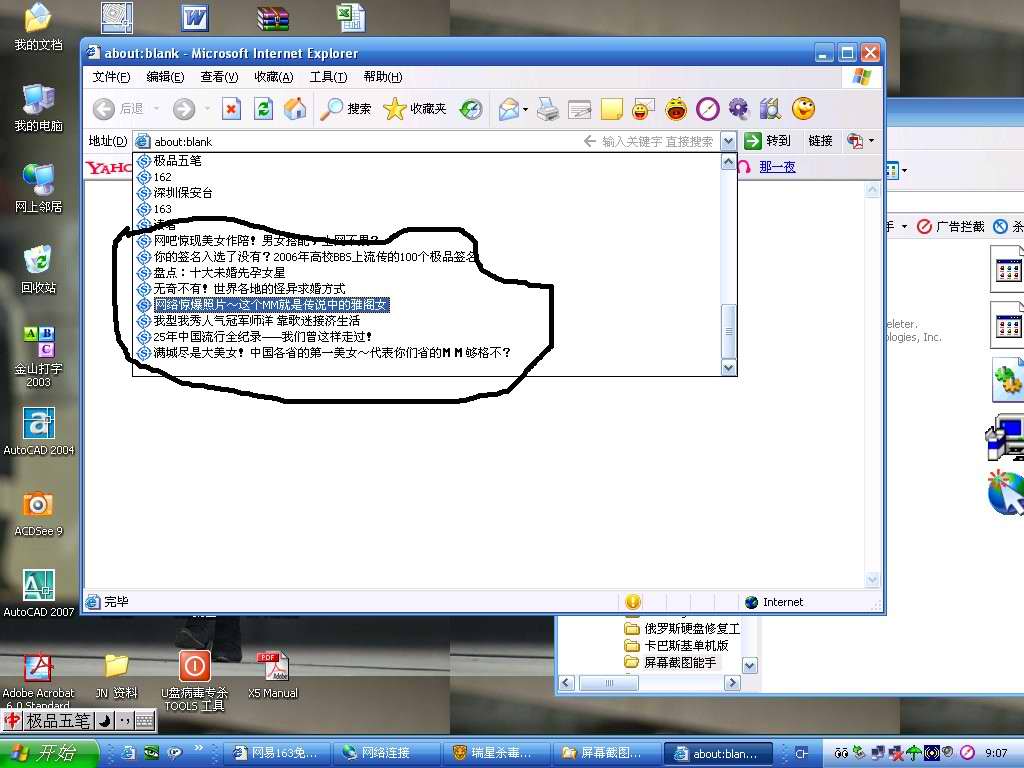Image resolution: width=1024 pixels, height=768 pixels.
Task: Collapse the address bar dropdown arrow
Action: point(728,141)
